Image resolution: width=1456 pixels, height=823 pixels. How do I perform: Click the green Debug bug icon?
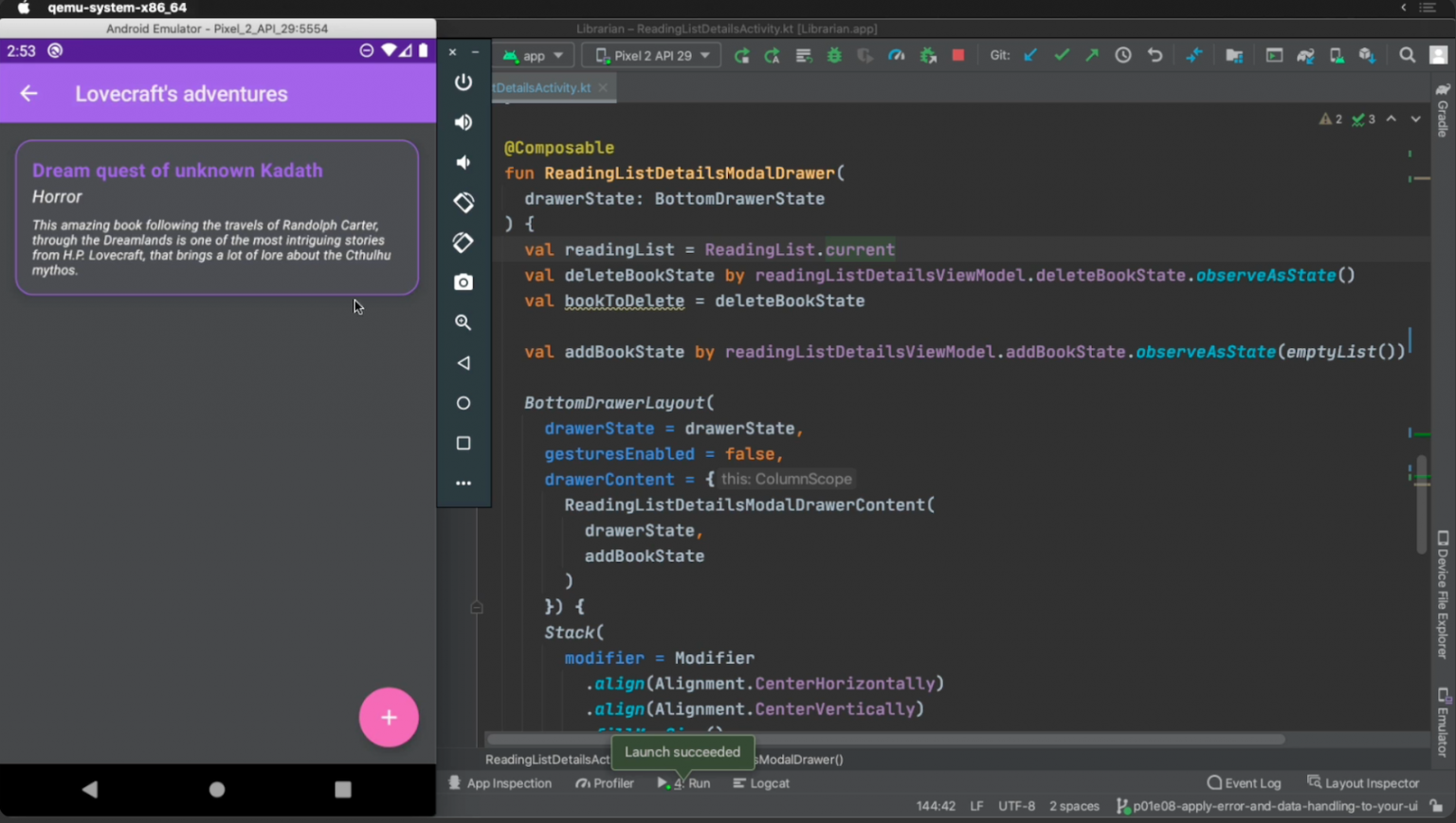click(x=834, y=56)
